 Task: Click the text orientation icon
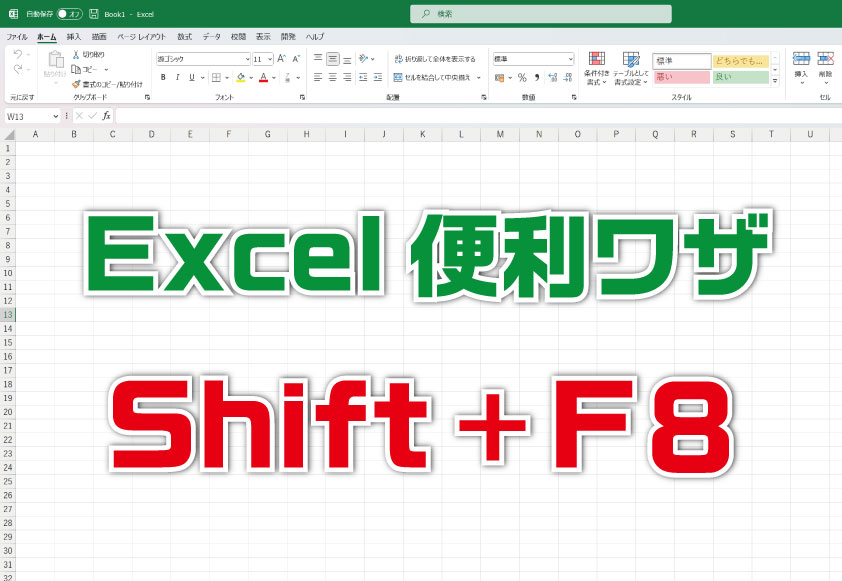[x=364, y=59]
